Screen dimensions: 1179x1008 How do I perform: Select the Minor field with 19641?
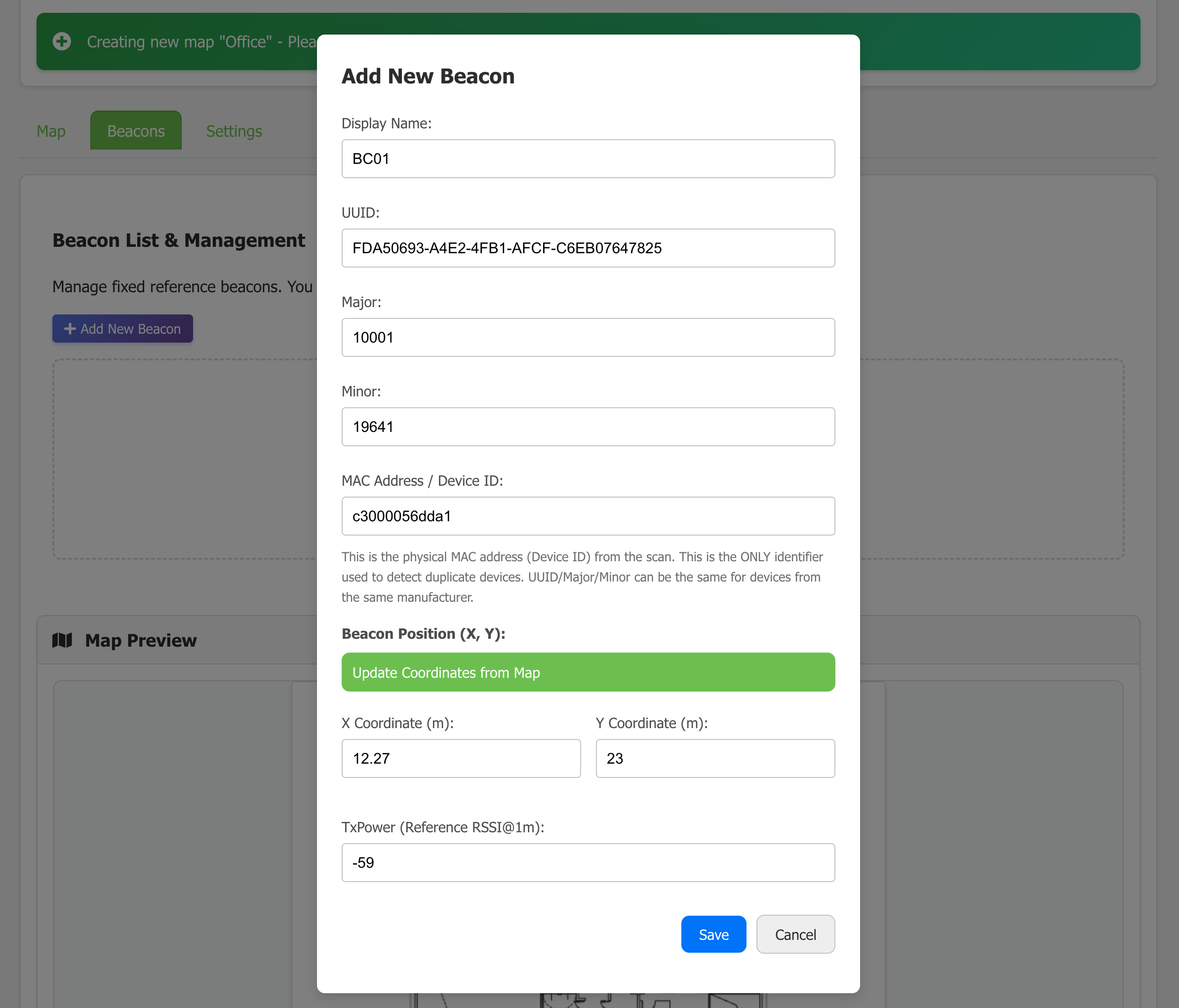pyautogui.click(x=587, y=426)
